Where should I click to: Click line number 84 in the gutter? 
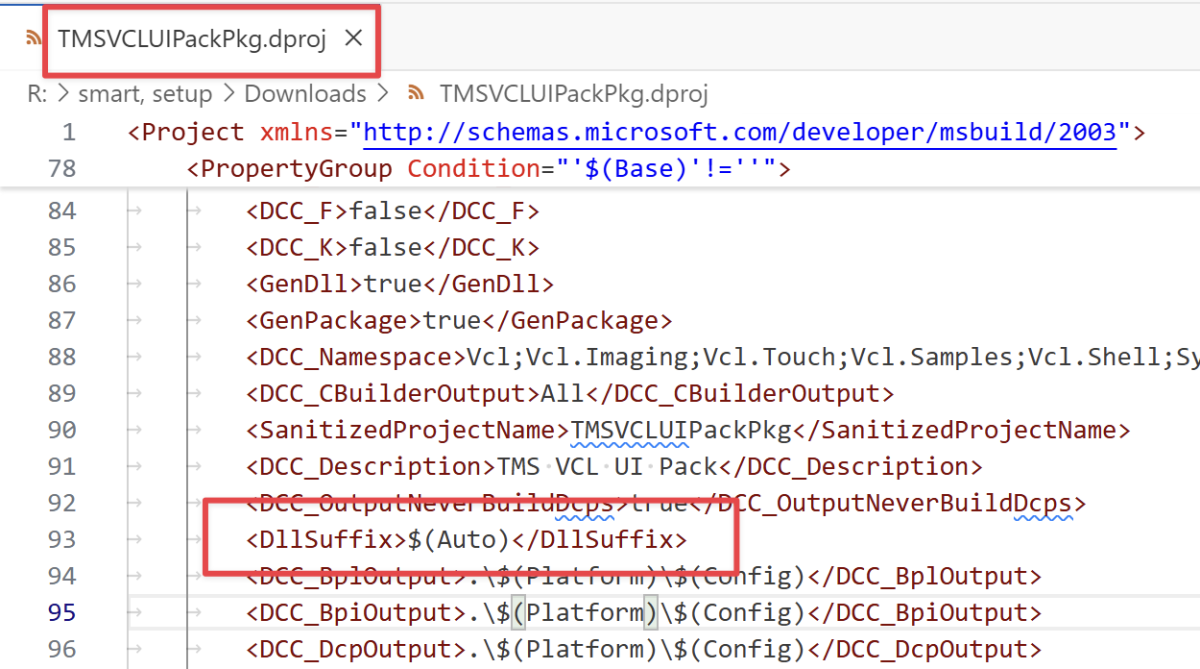(x=62, y=211)
